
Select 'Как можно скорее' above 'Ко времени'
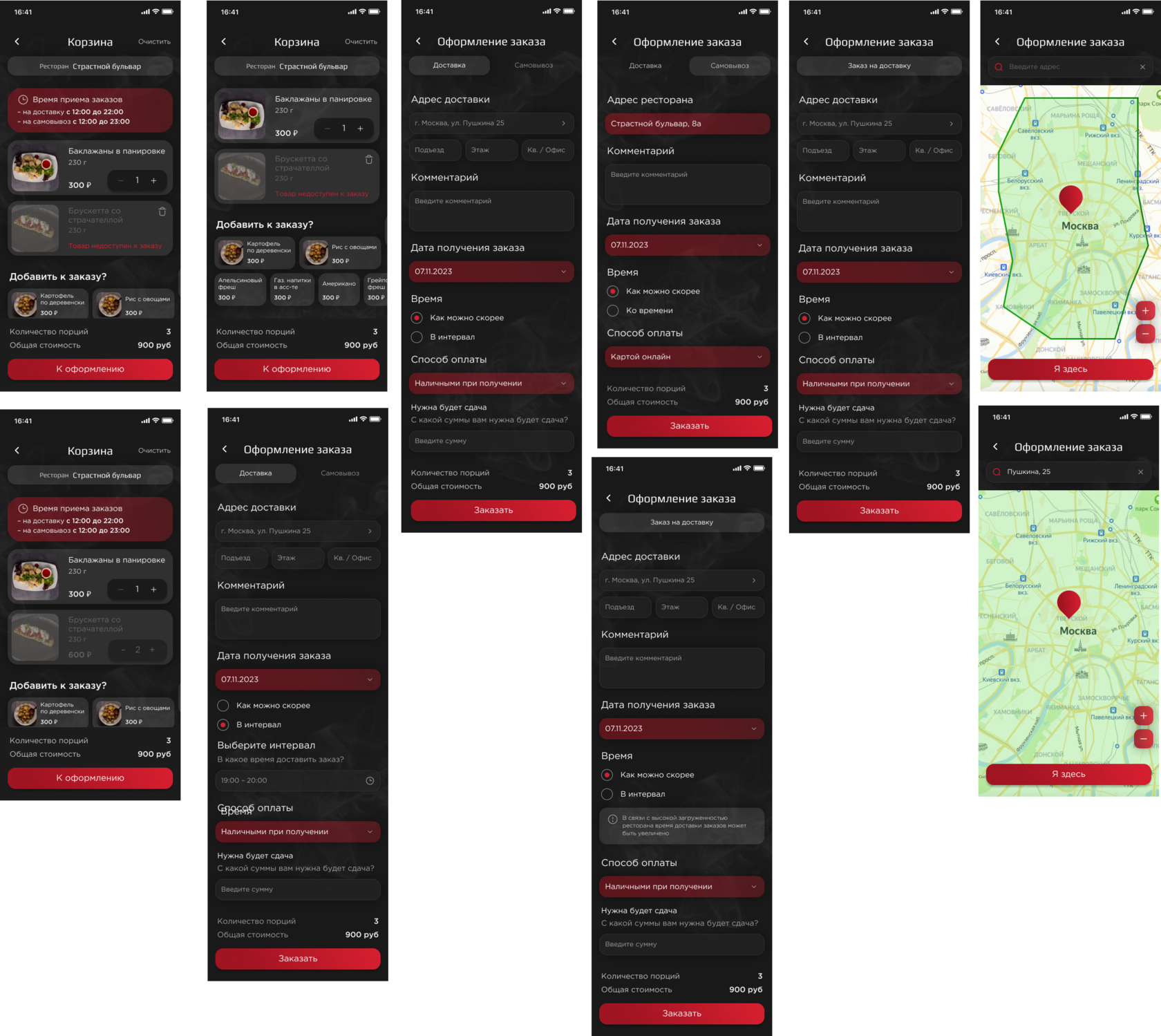612,292
